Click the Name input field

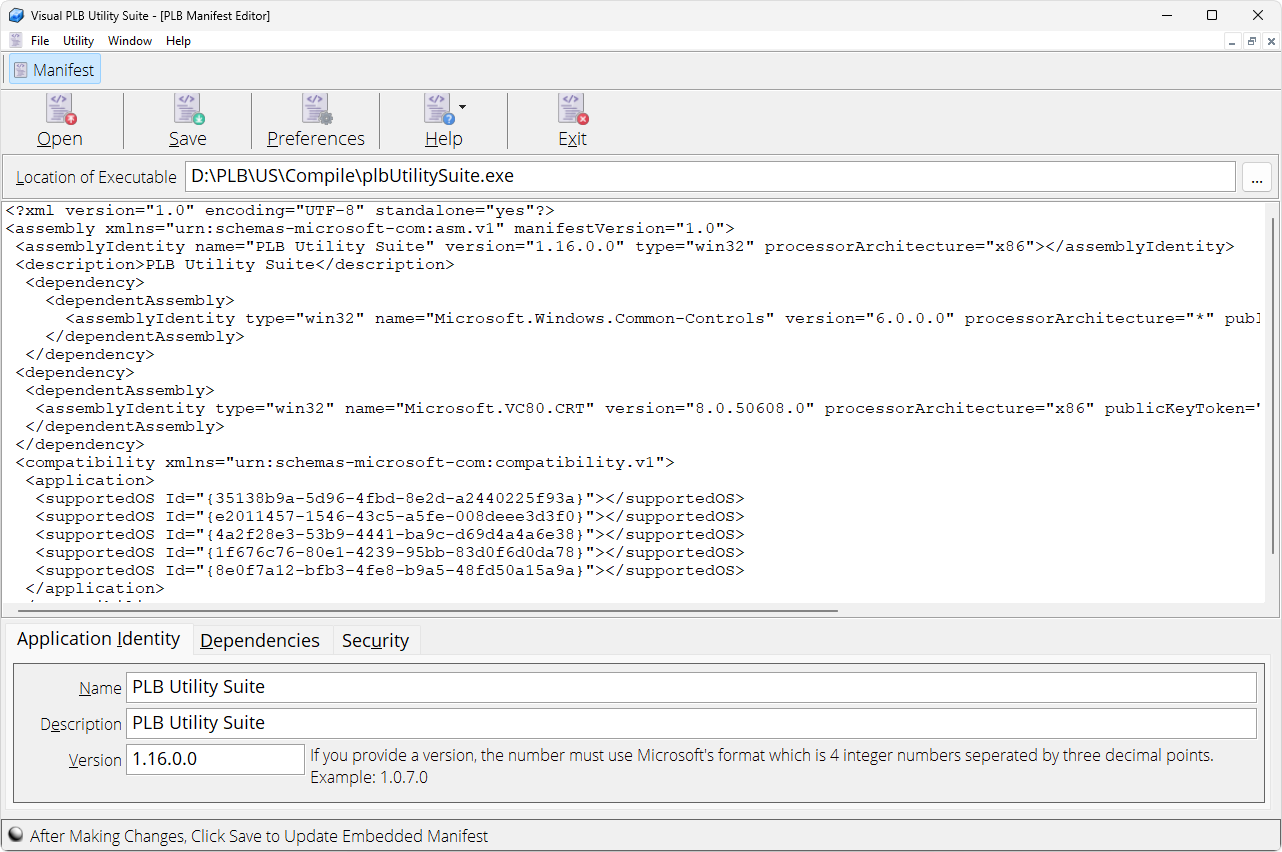(x=691, y=687)
